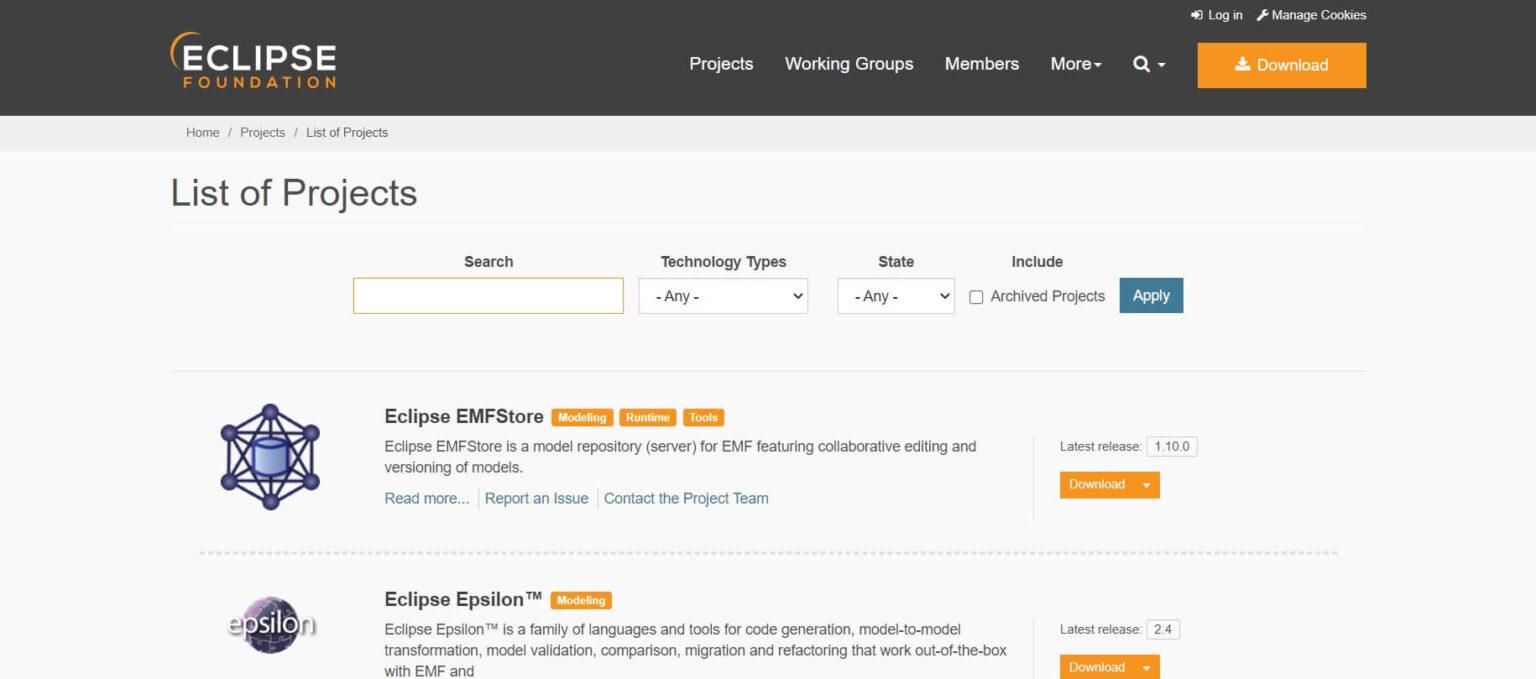Click the Download icon in the header
The image size is (1536, 679).
(1242, 63)
